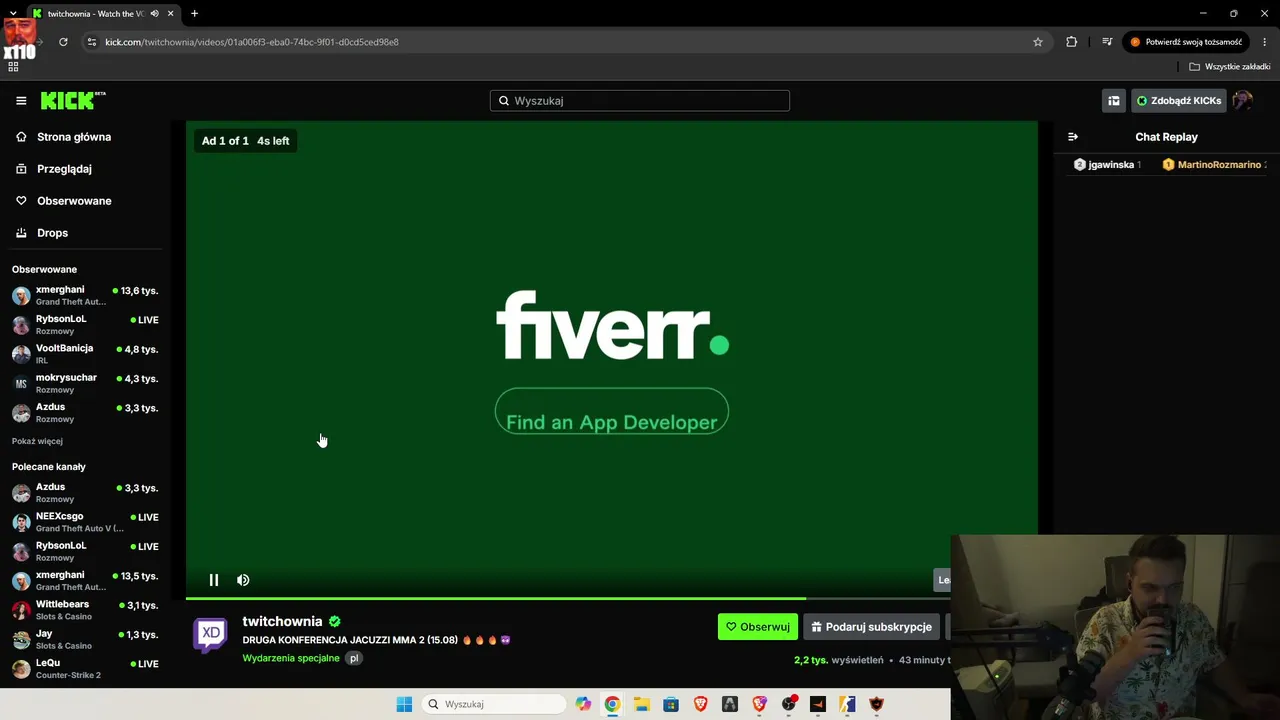Open xmerghani in Polecane kanały
The width and height of the screenshot is (1280, 720).
tap(85, 581)
